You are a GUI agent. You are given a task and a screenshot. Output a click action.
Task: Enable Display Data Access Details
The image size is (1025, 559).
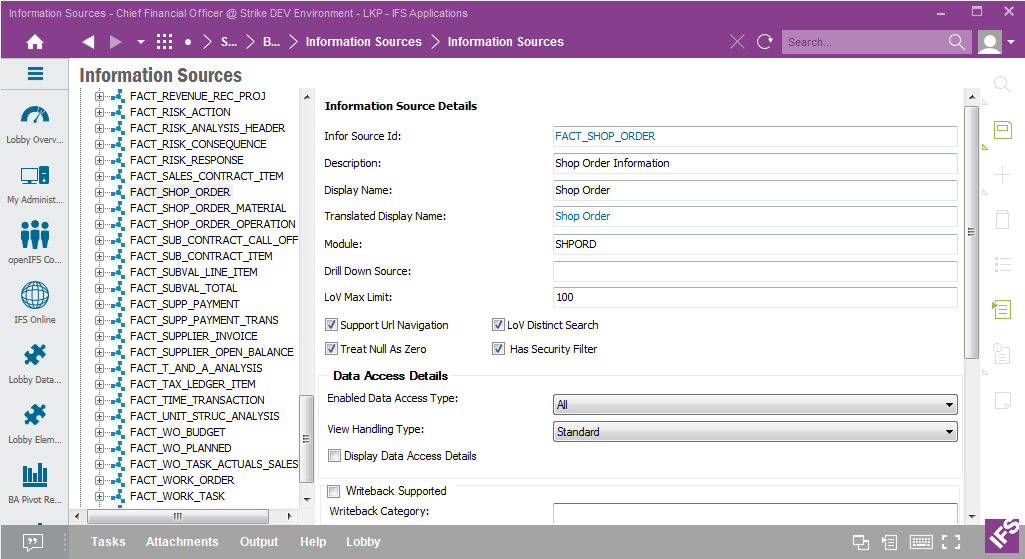(334, 456)
